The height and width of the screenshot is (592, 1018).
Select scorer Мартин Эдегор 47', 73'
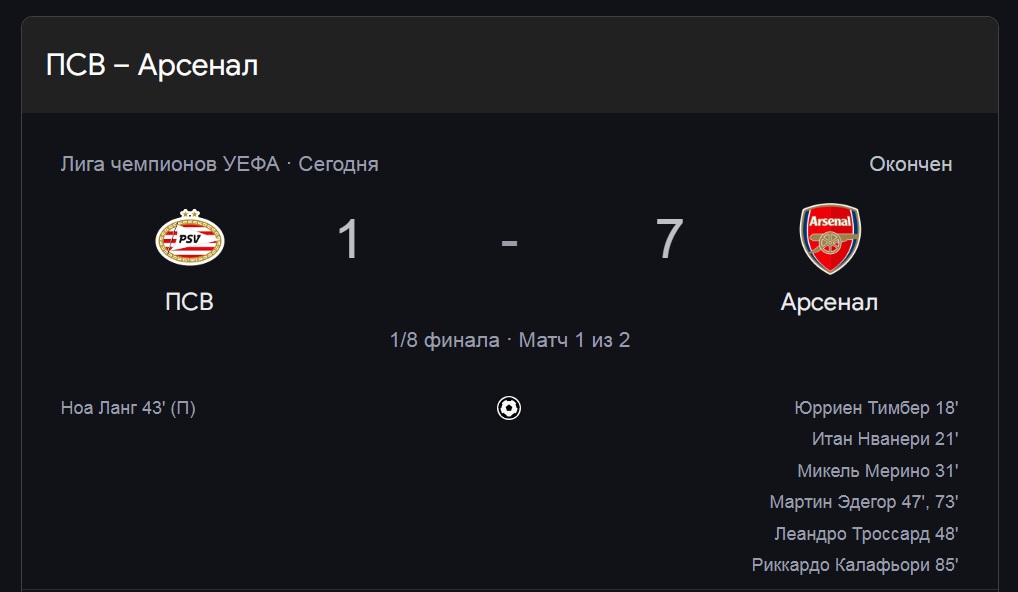864,502
